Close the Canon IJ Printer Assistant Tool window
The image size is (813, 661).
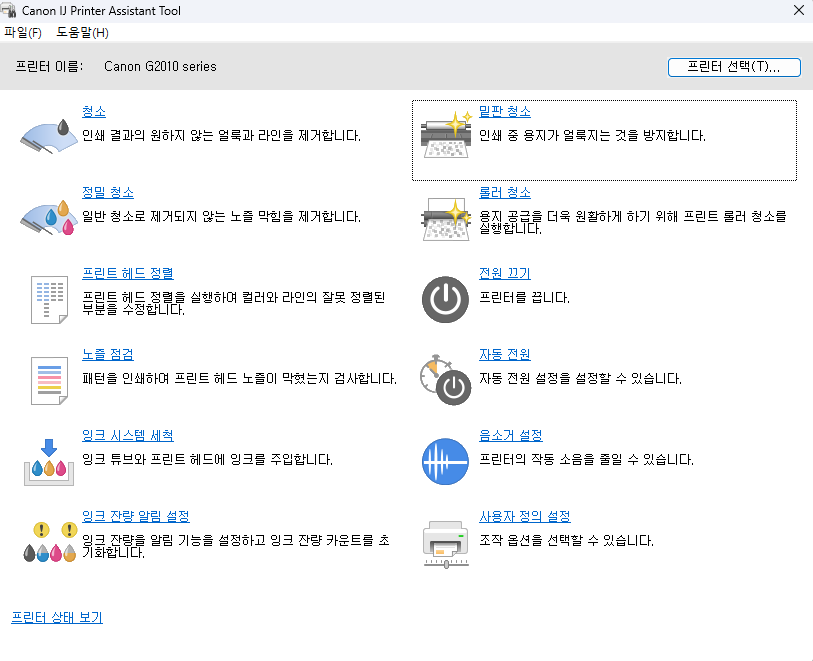(x=798, y=10)
